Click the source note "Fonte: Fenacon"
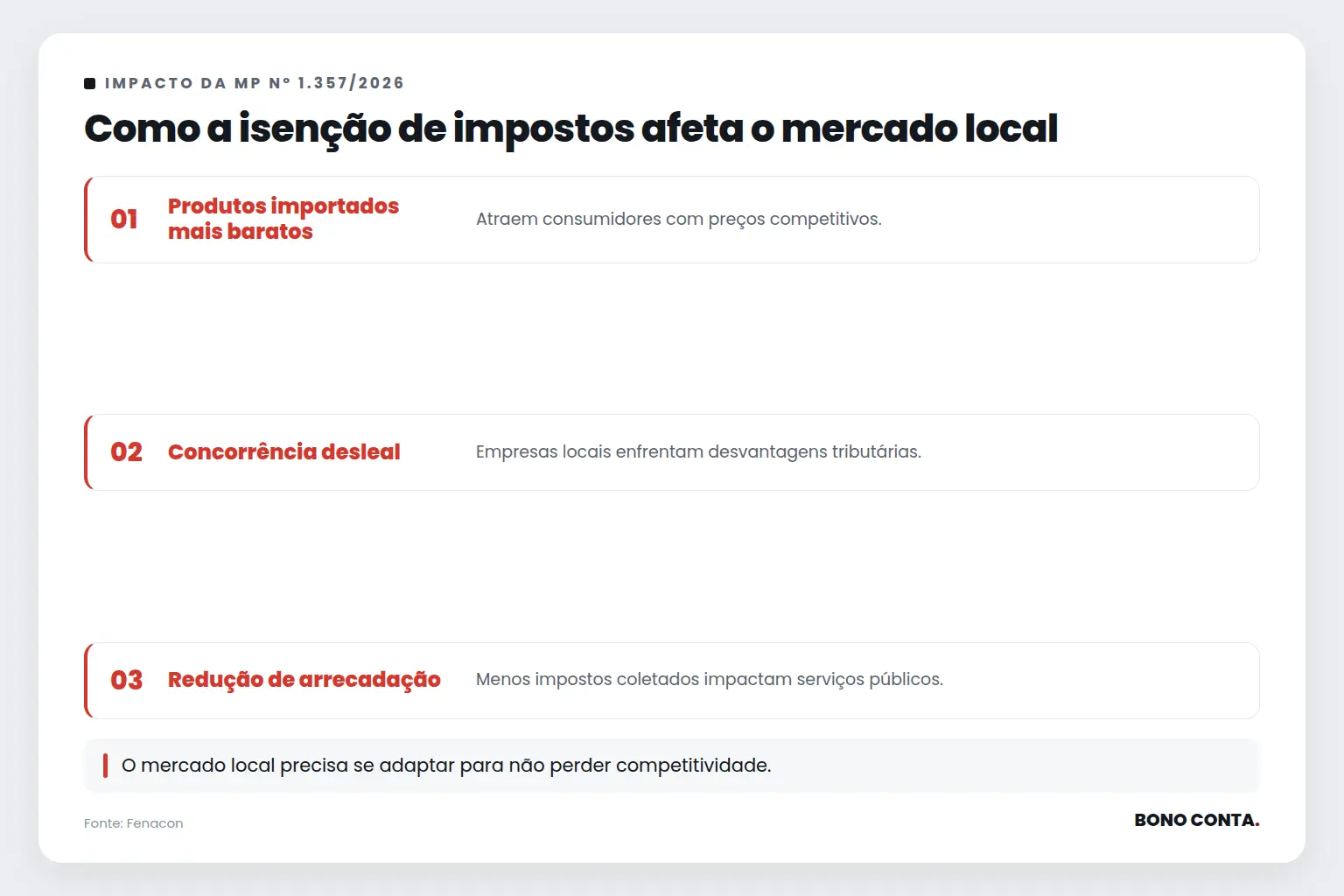This screenshot has height=896, width=1344. click(x=134, y=823)
